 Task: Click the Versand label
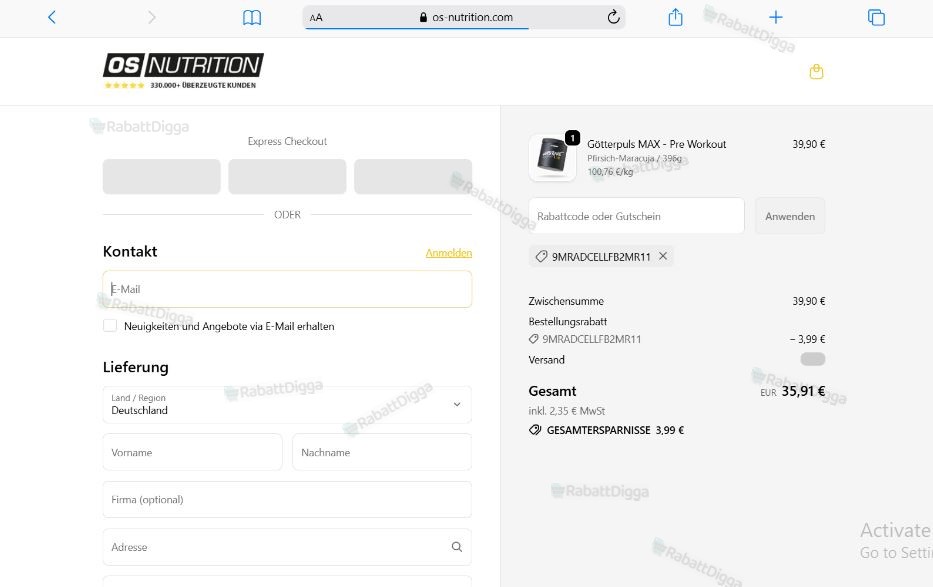click(546, 360)
